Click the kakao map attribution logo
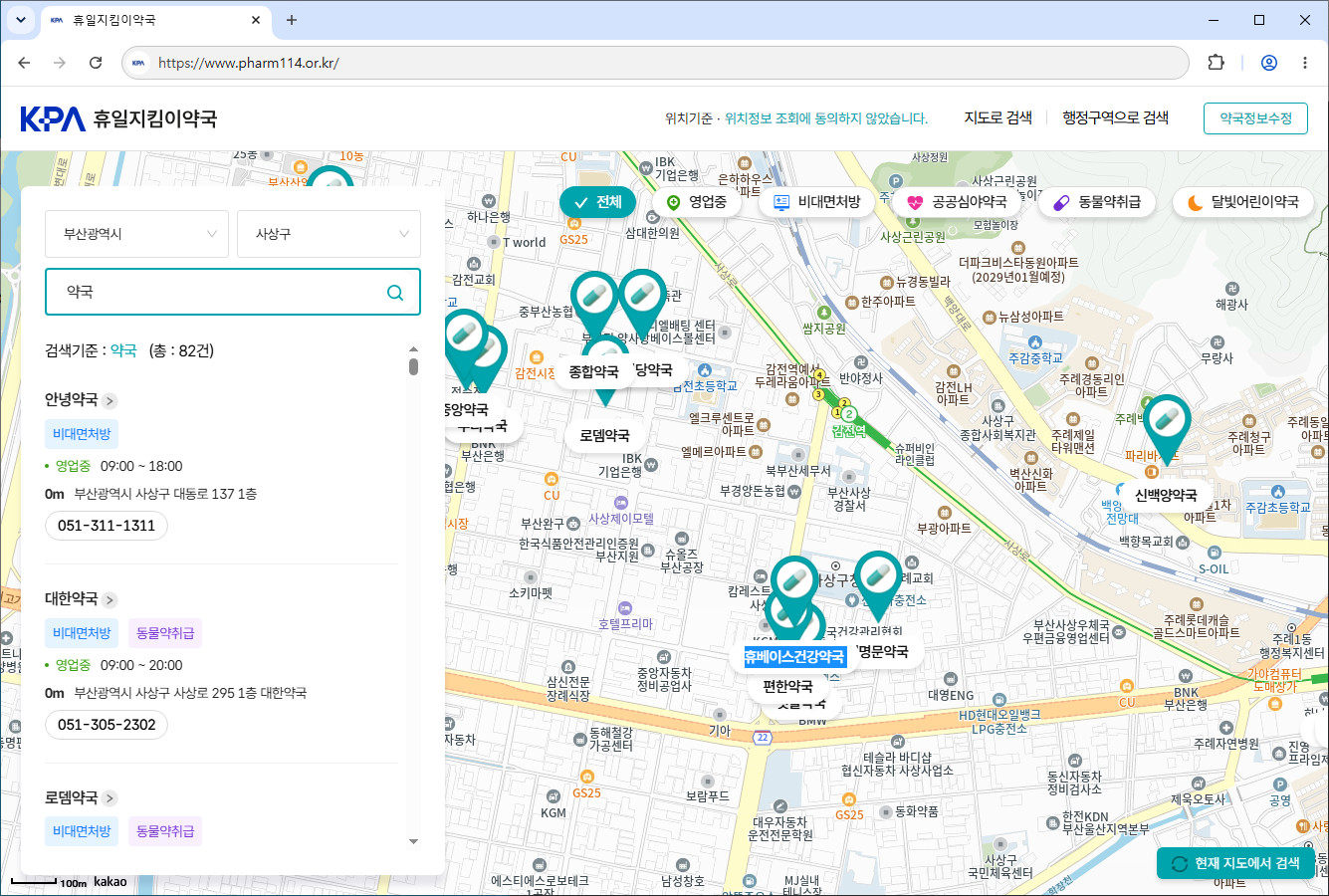The width and height of the screenshot is (1329, 896). click(x=110, y=881)
